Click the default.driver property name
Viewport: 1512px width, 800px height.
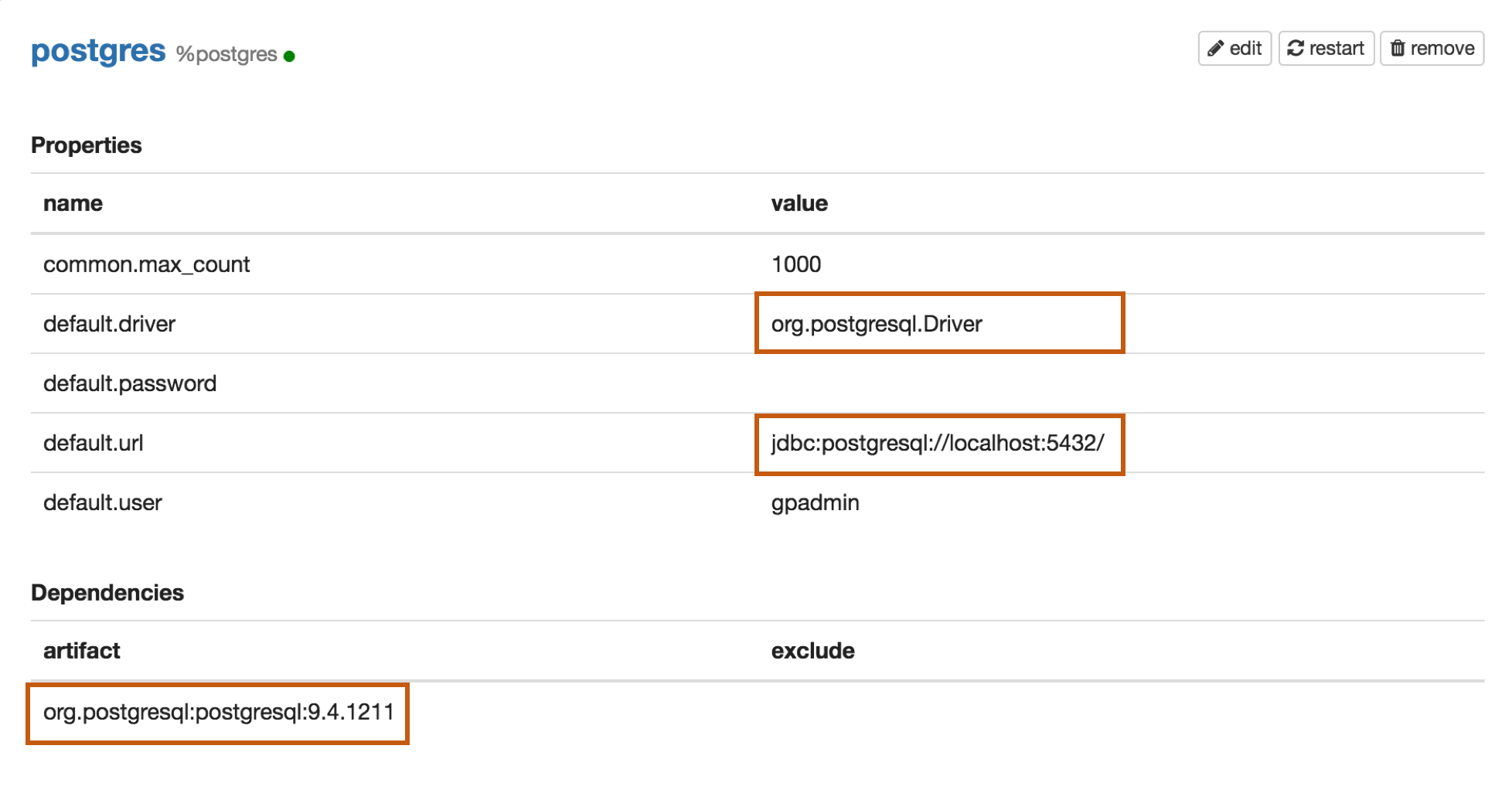[x=109, y=324]
